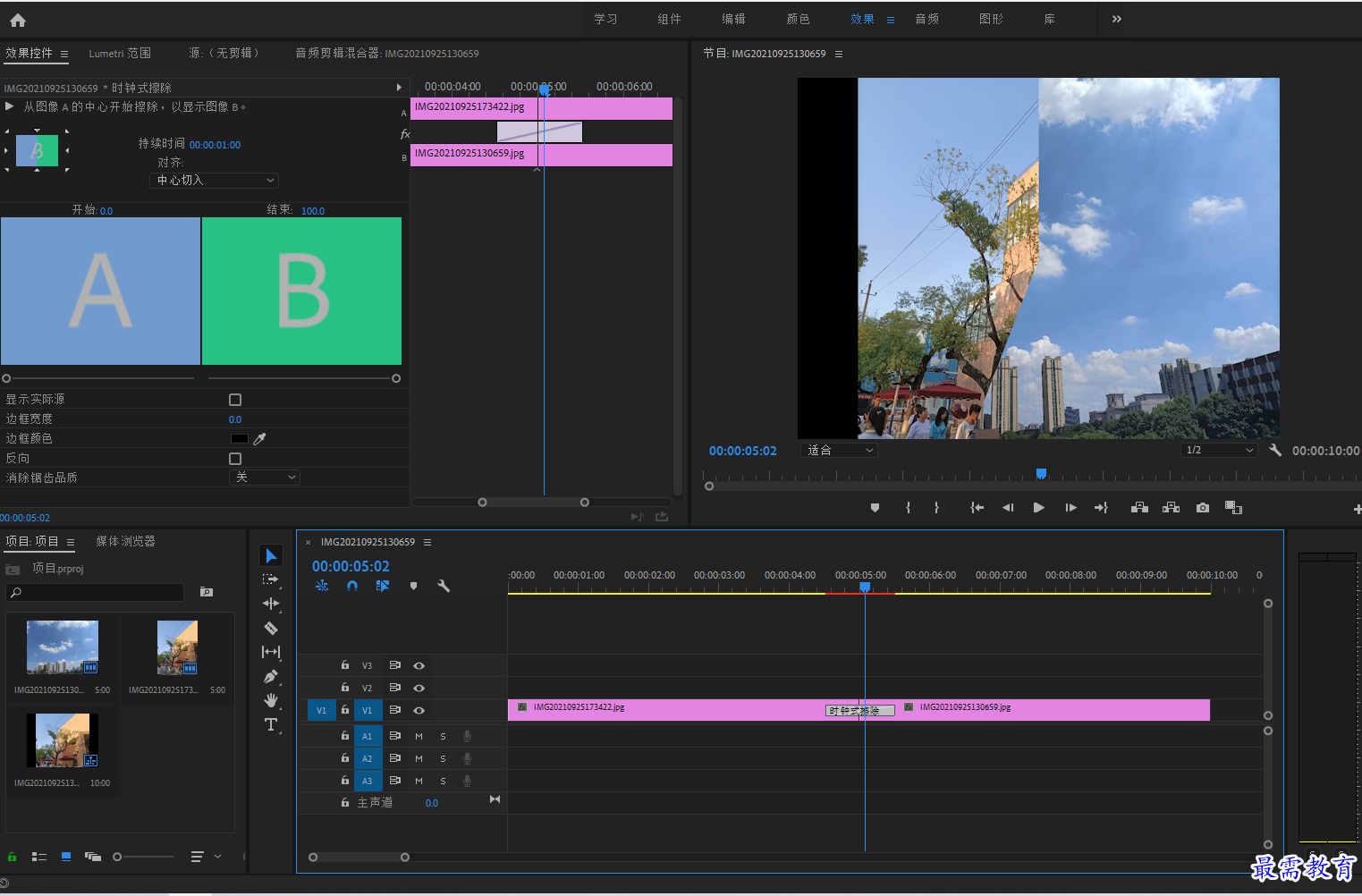Click the border width value 0.0
This screenshot has width=1362, height=896.
click(x=235, y=419)
